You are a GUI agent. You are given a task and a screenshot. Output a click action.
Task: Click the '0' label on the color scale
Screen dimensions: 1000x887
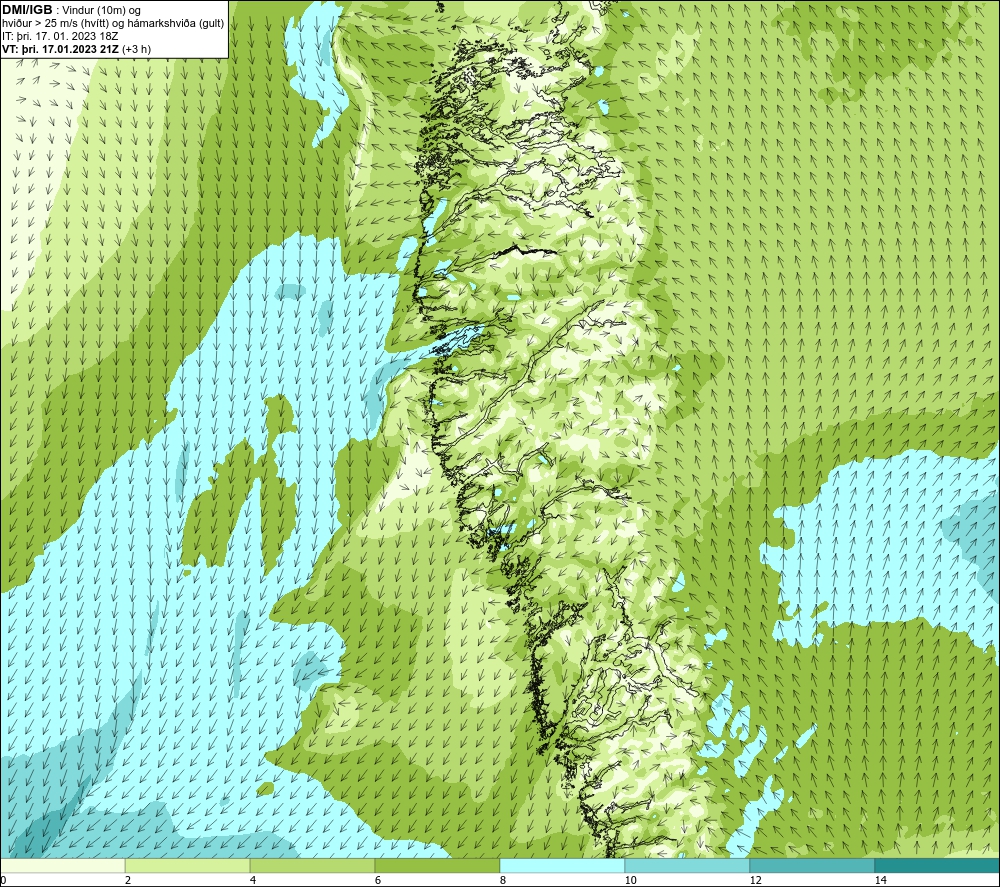[x=3, y=880]
